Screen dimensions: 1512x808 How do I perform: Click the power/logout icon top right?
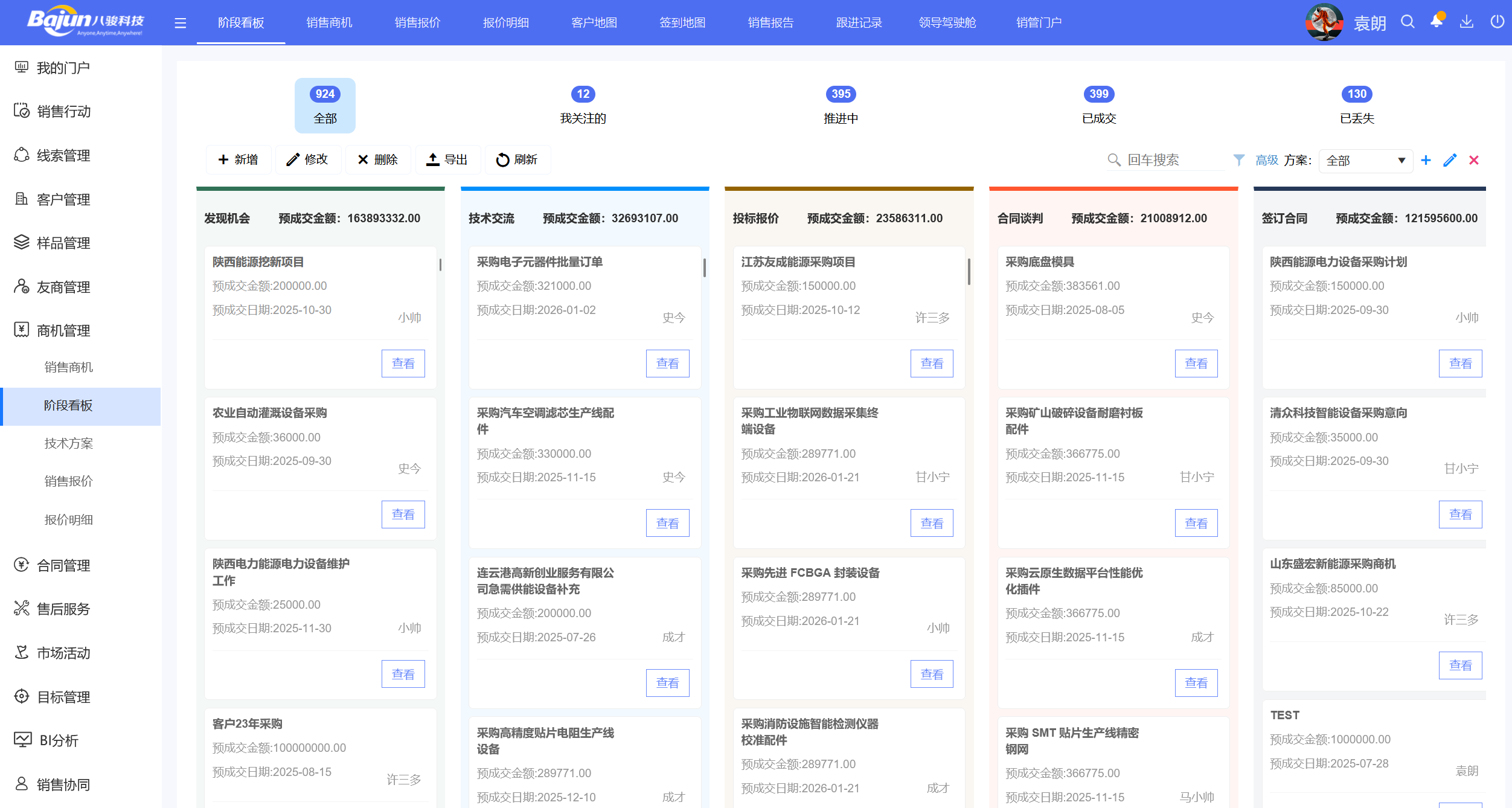[1496, 22]
